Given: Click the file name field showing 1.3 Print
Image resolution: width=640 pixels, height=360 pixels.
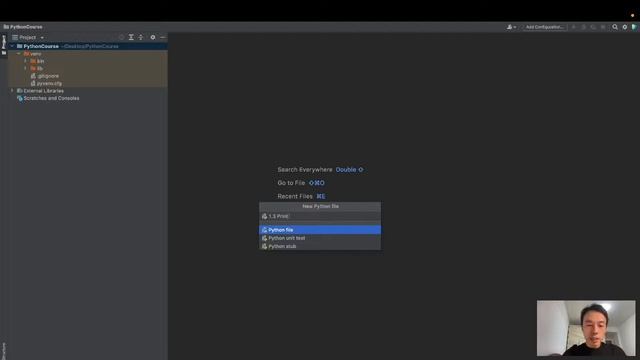Looking at the screenshot, I should coord(320,216).
